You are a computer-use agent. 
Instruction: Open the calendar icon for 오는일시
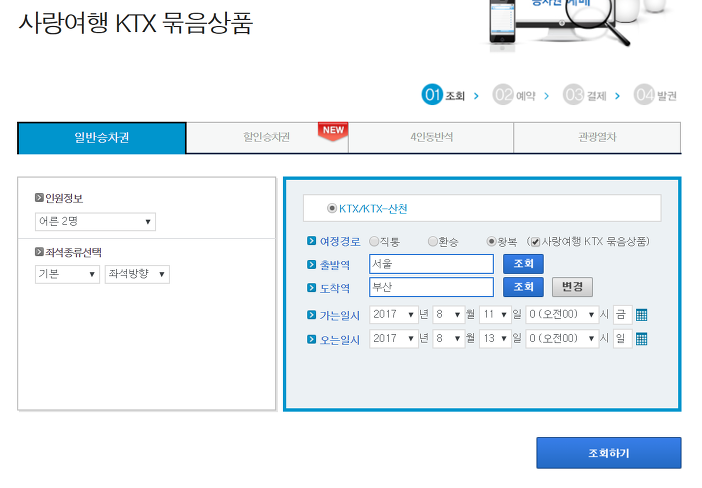641,339
